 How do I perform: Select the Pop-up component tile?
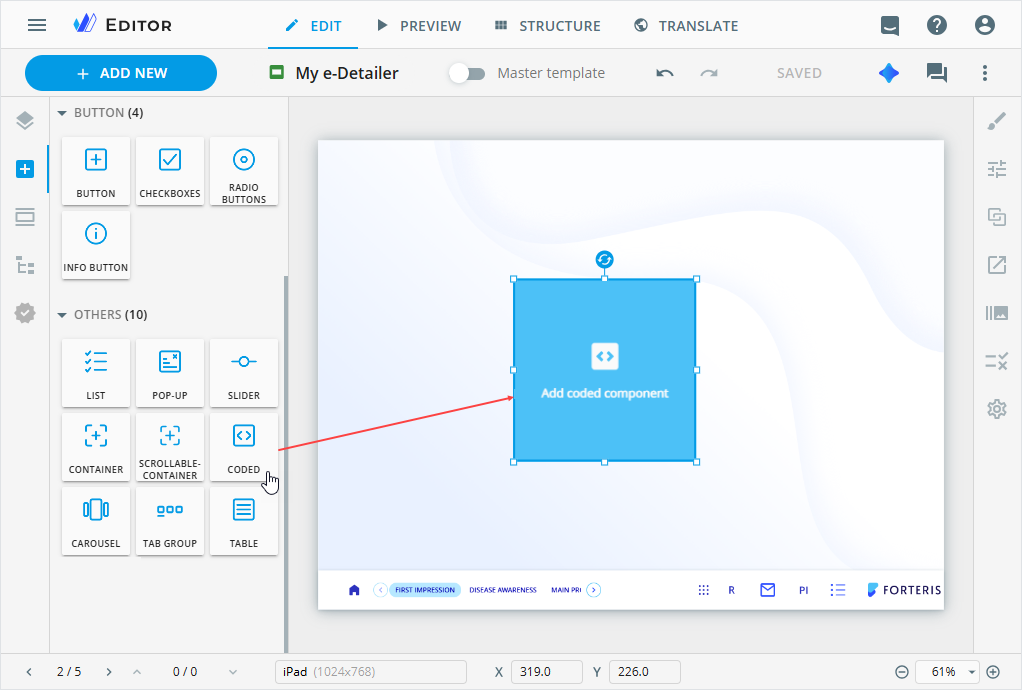[x=170, y=373]
